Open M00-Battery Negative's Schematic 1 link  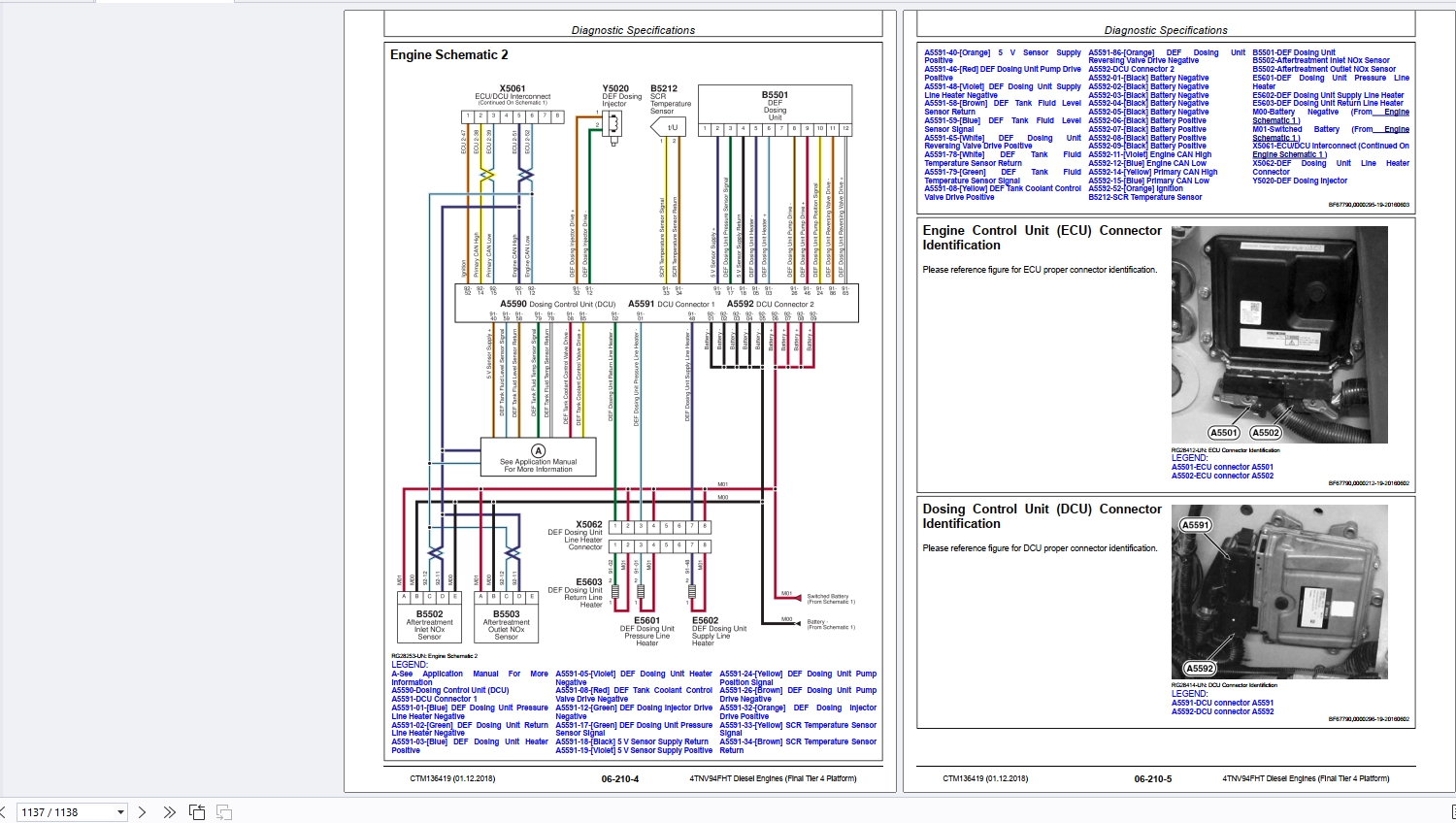[x=1275, y=120]
